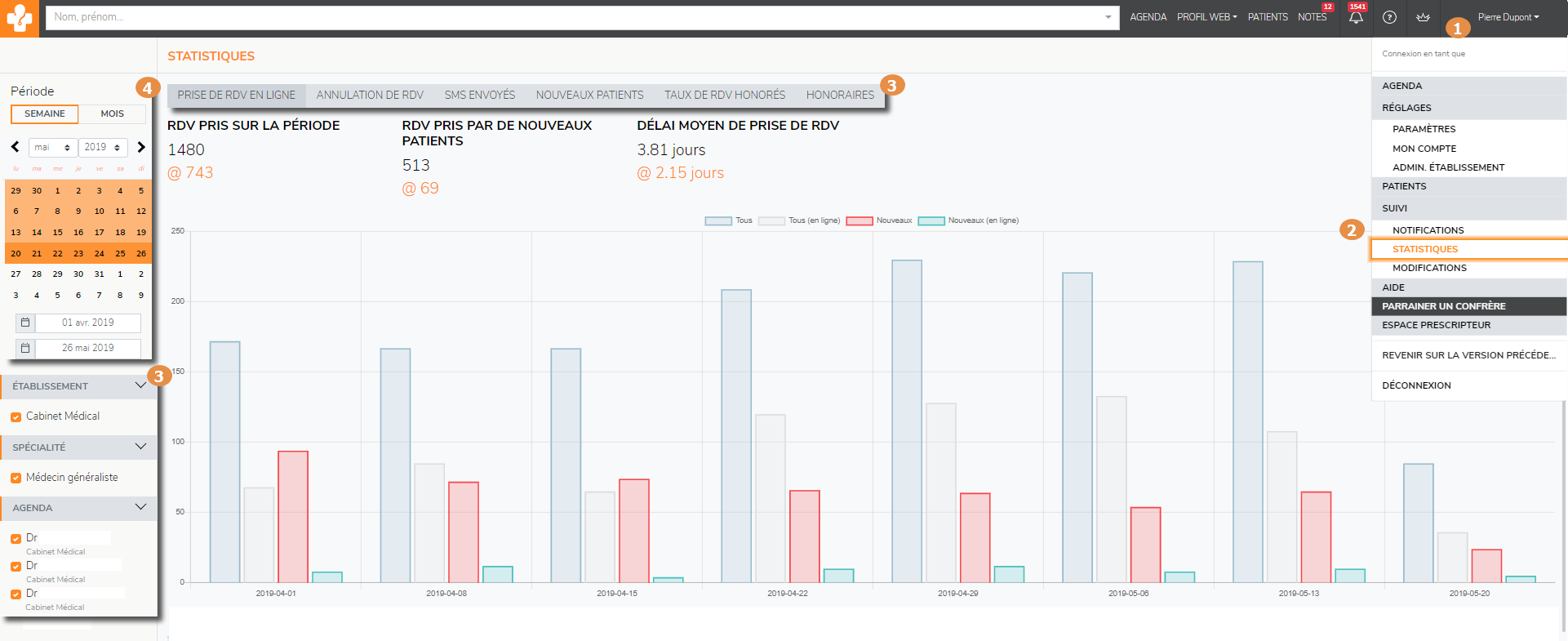The image size is (1568, 641).
Task: Open the notifications bell icon
Action: pos(1356,17)
